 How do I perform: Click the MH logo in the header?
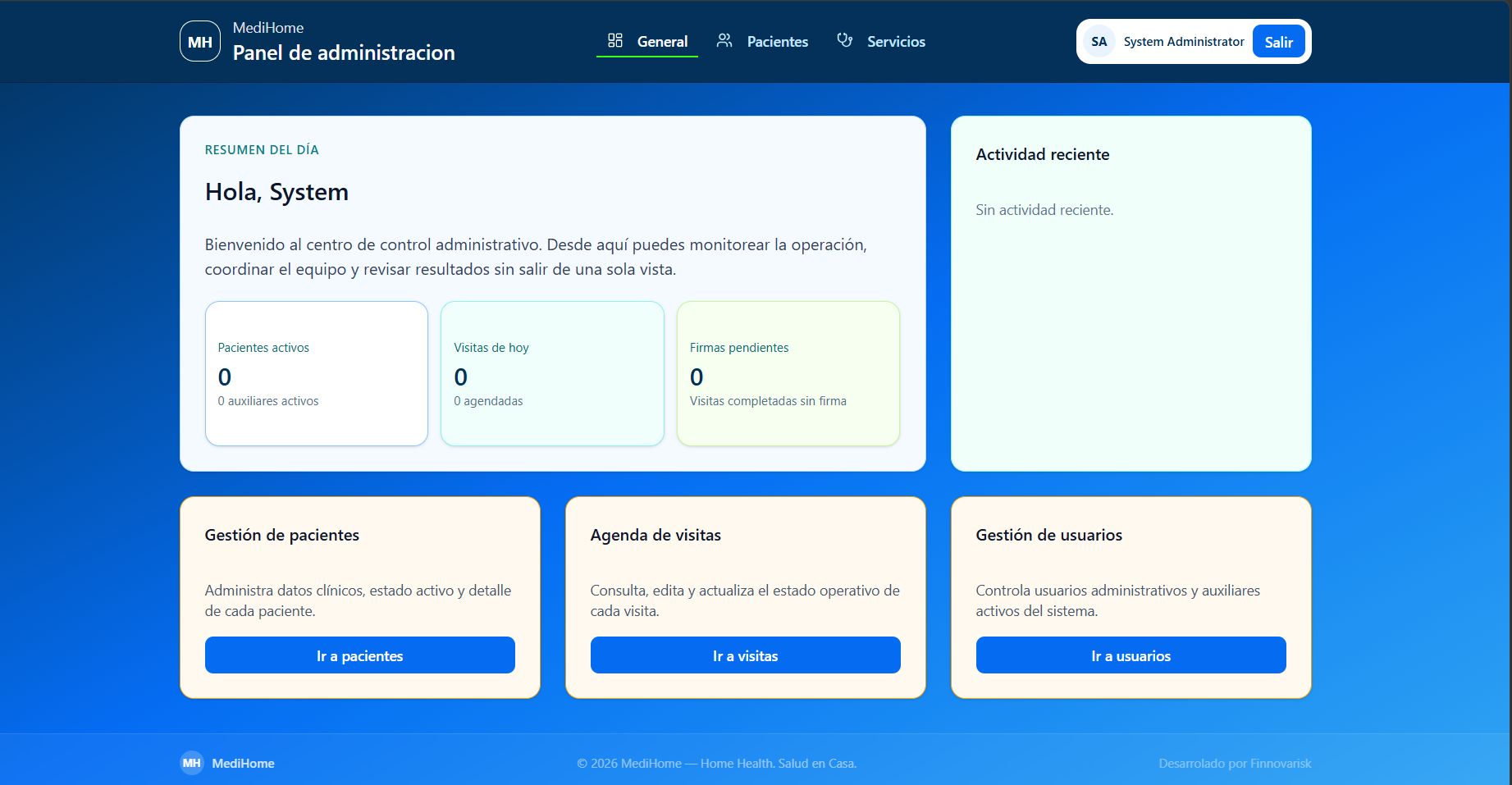tap(200, 41)
